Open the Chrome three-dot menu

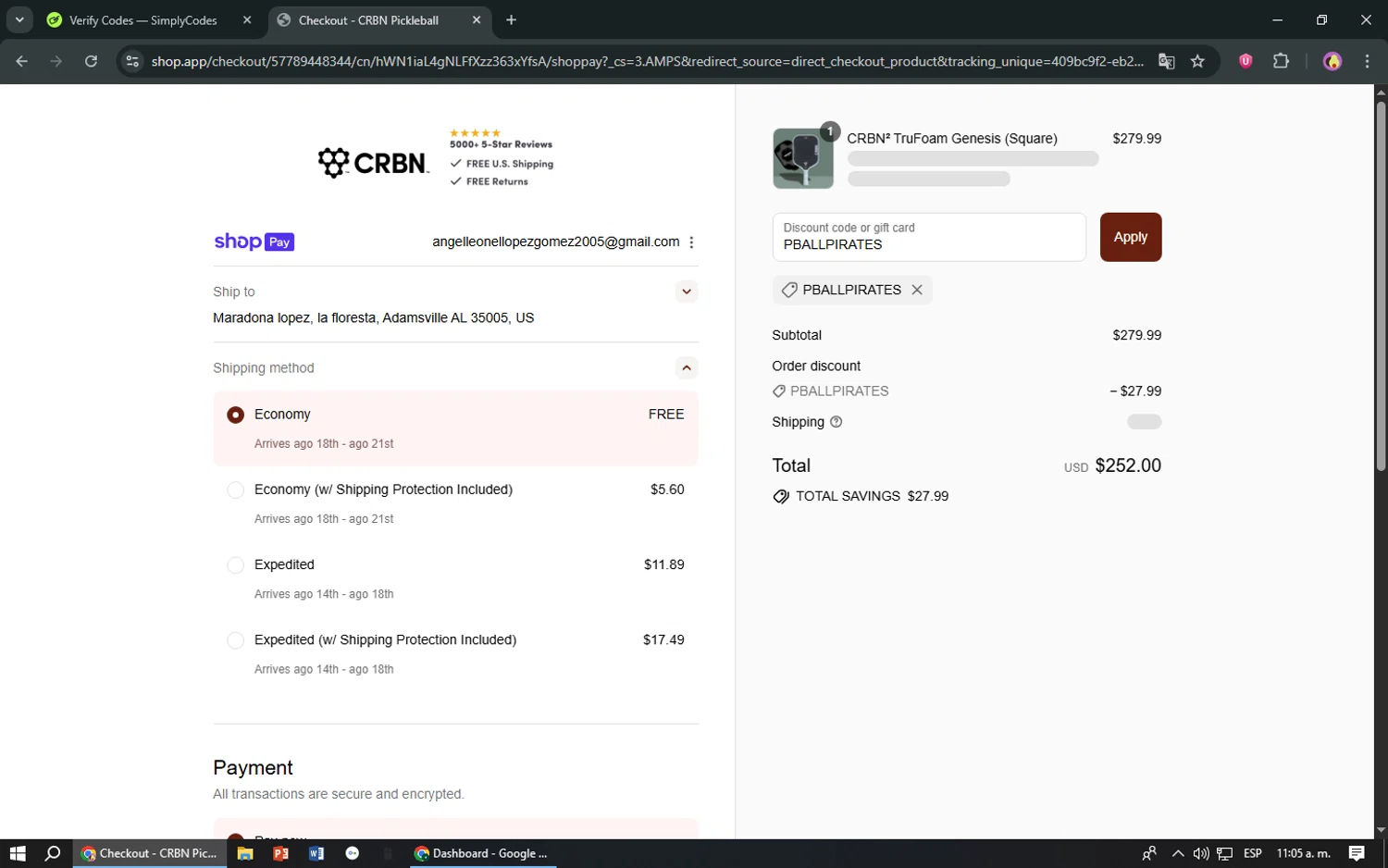1367,61
